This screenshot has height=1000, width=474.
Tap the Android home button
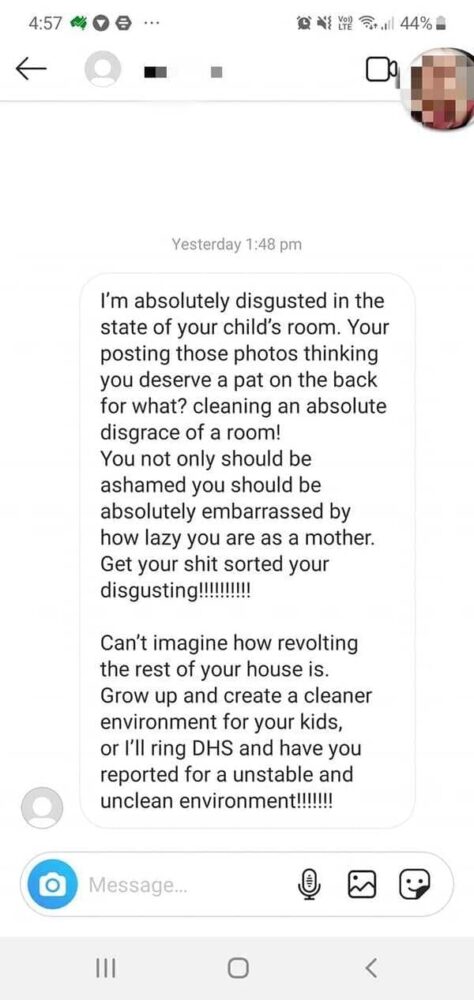237,968
